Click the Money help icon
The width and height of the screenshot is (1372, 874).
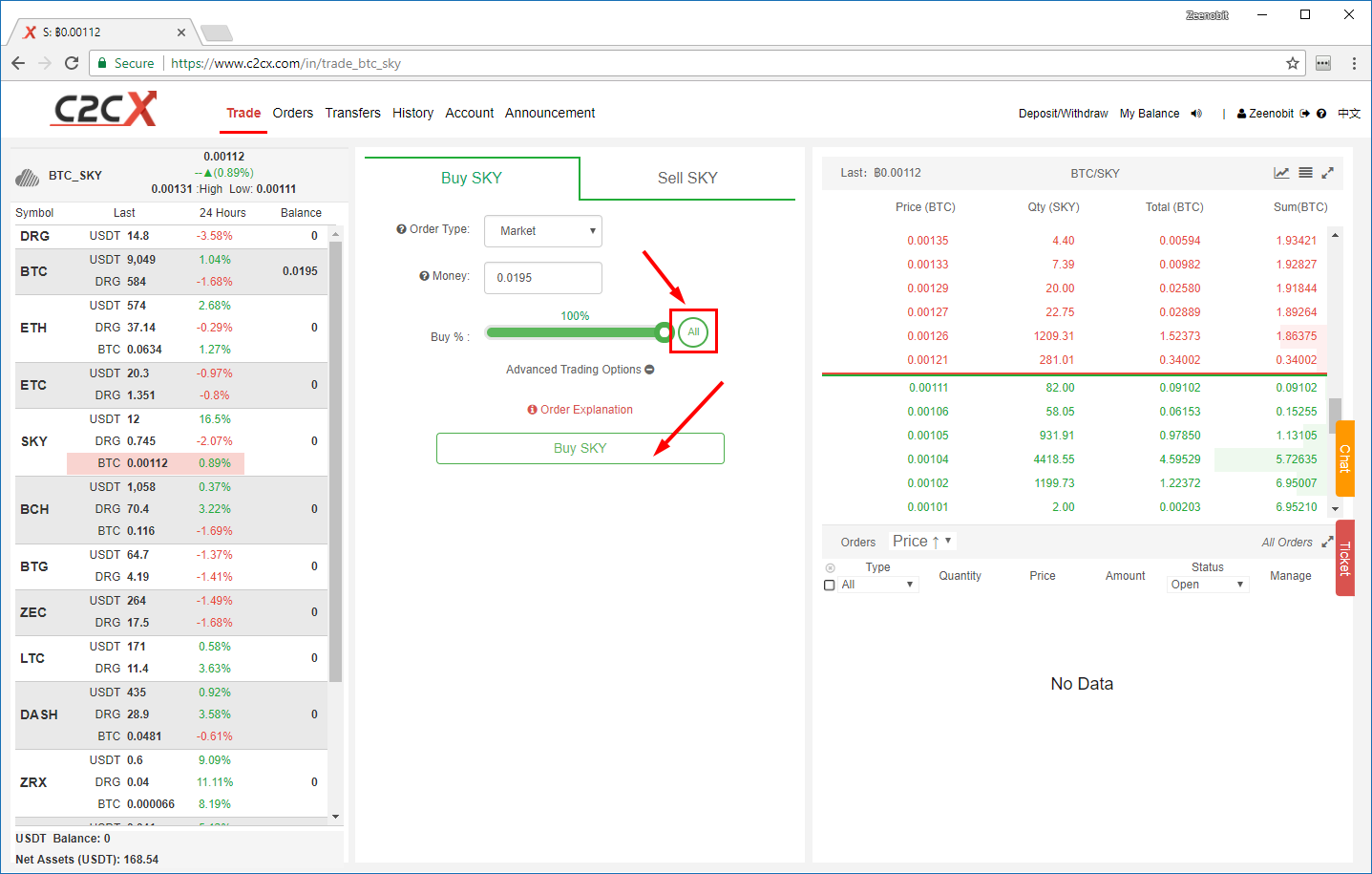click(x=424, y=276)
